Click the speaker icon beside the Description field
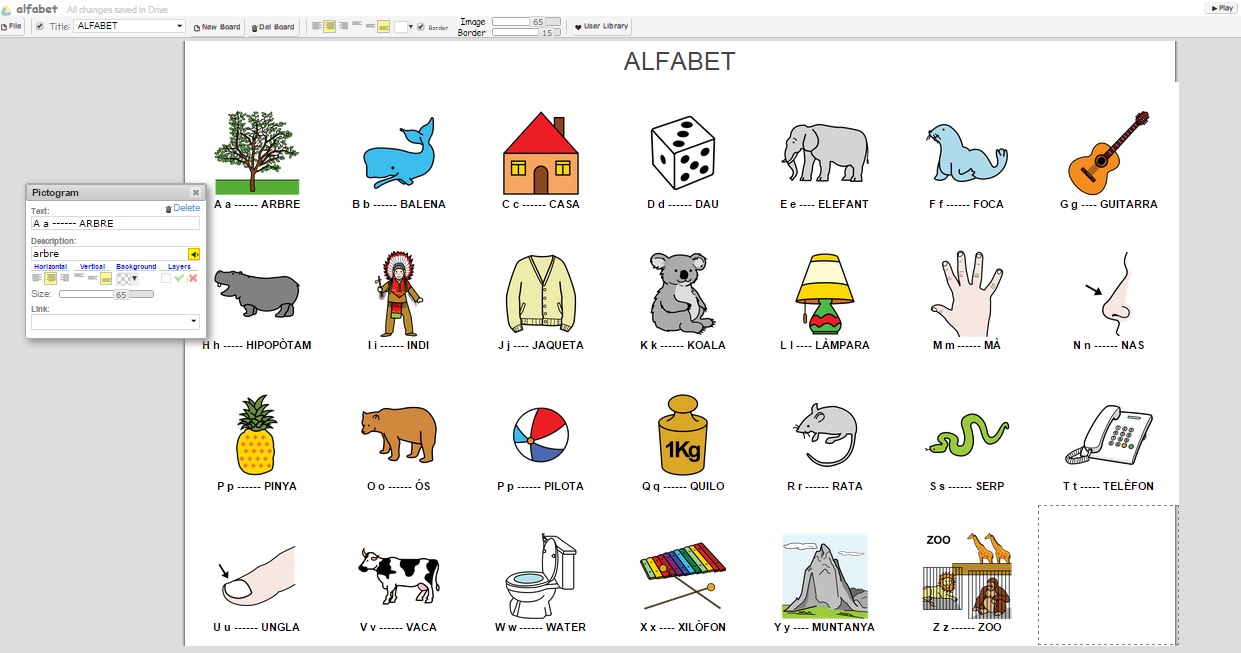This screenshot has height=653, width=1241. point(194,254)
